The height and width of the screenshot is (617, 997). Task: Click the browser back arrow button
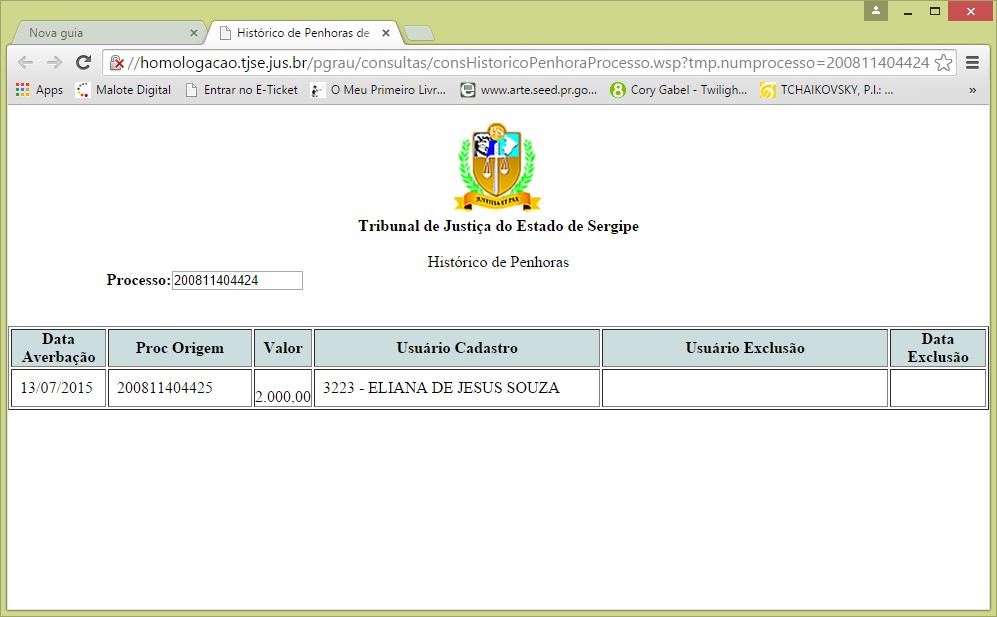point(25,62)
